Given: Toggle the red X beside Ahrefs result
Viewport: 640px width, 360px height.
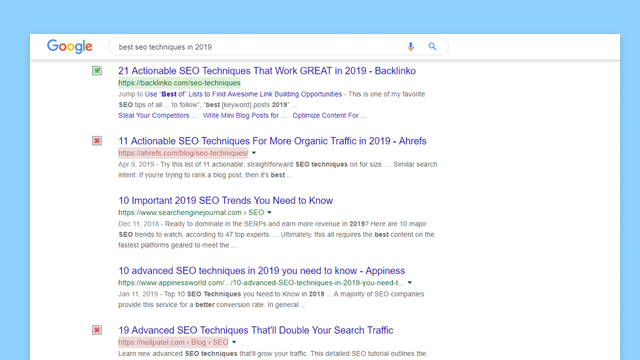Looking at the screenshot, I should pos(97,141).
